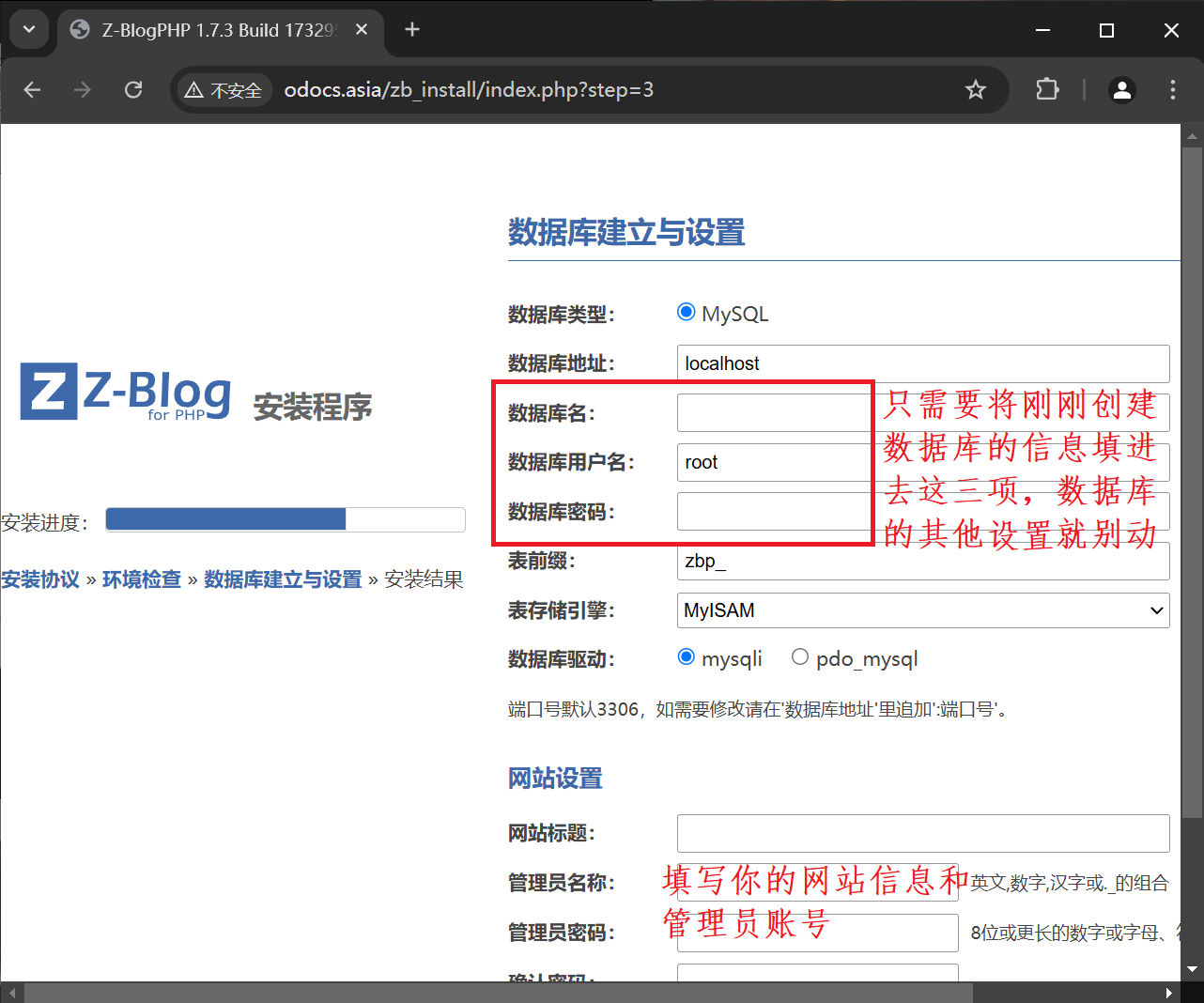This screenshot has width=1204, height=1003.
Task: Open the user profile avatar icon
Action: pyautogui.click(x=1121, y=90)
